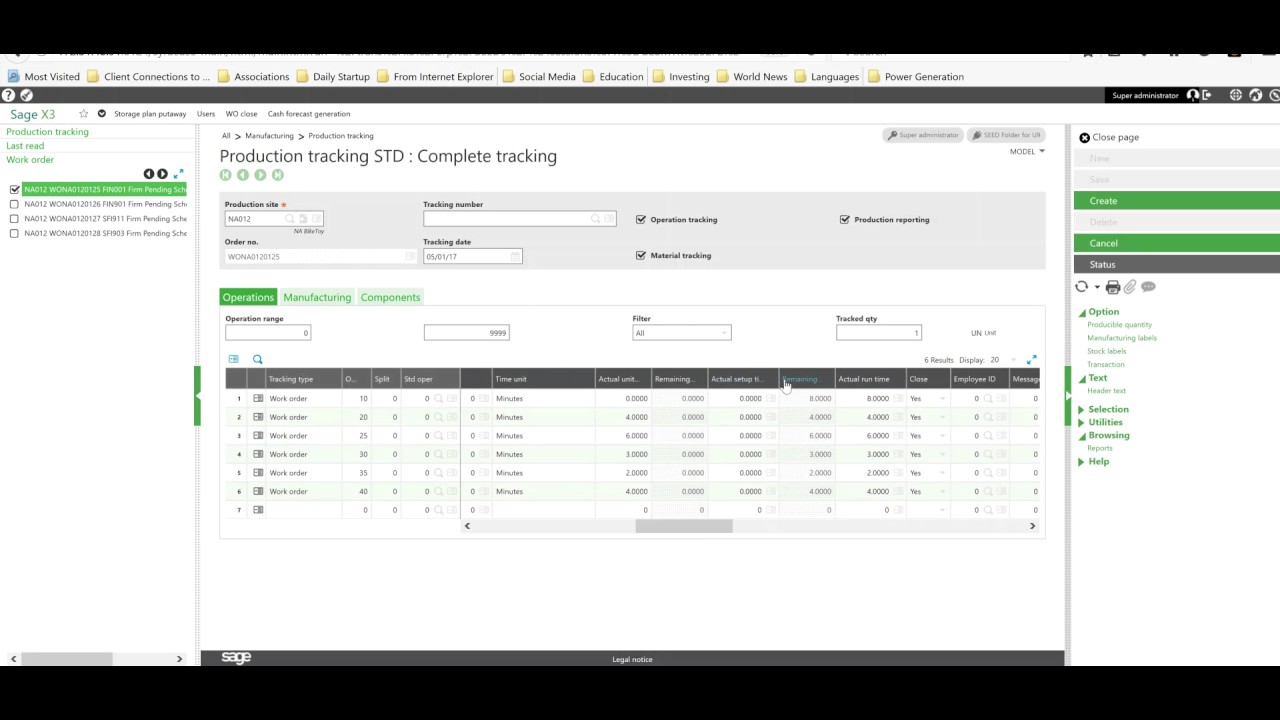Jump to first record navigation icon

pos(226,175)
